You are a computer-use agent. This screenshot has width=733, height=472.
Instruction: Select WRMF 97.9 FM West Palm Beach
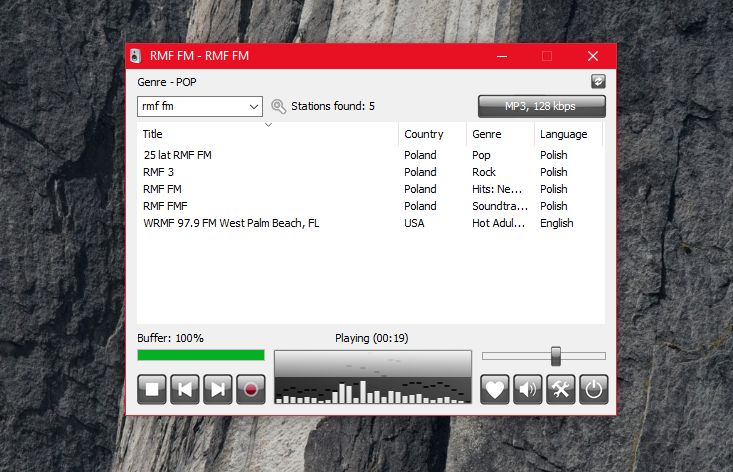pos(231,223)
